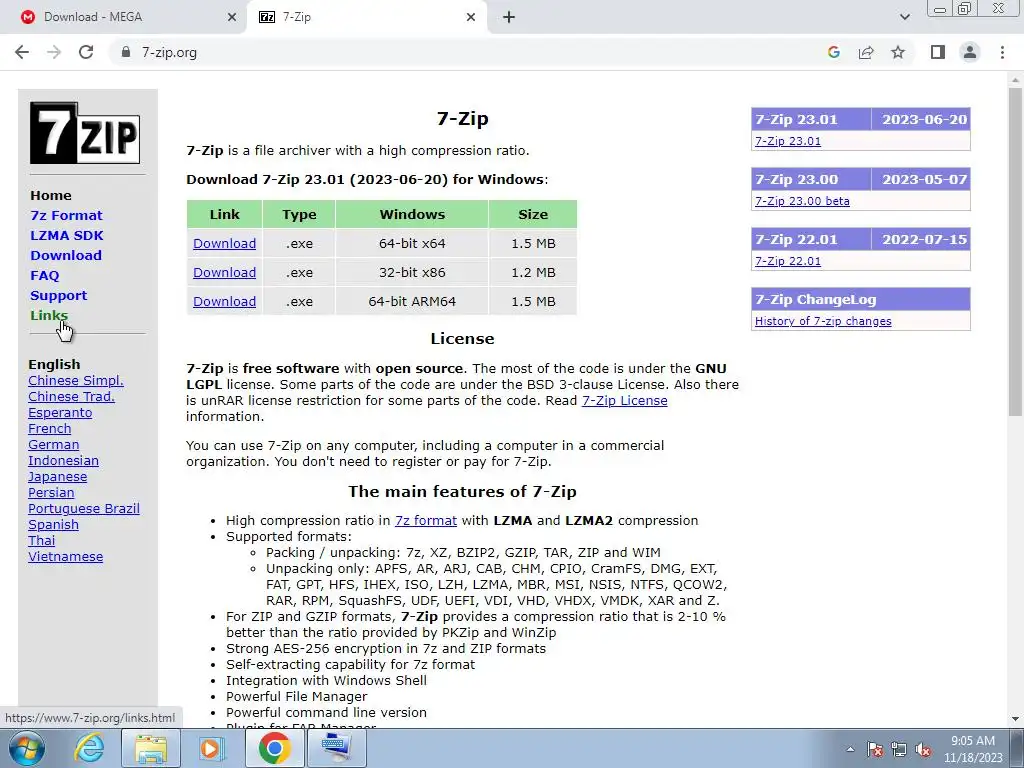
Task: Bookmark this page with the star
Action: [898, 52]
